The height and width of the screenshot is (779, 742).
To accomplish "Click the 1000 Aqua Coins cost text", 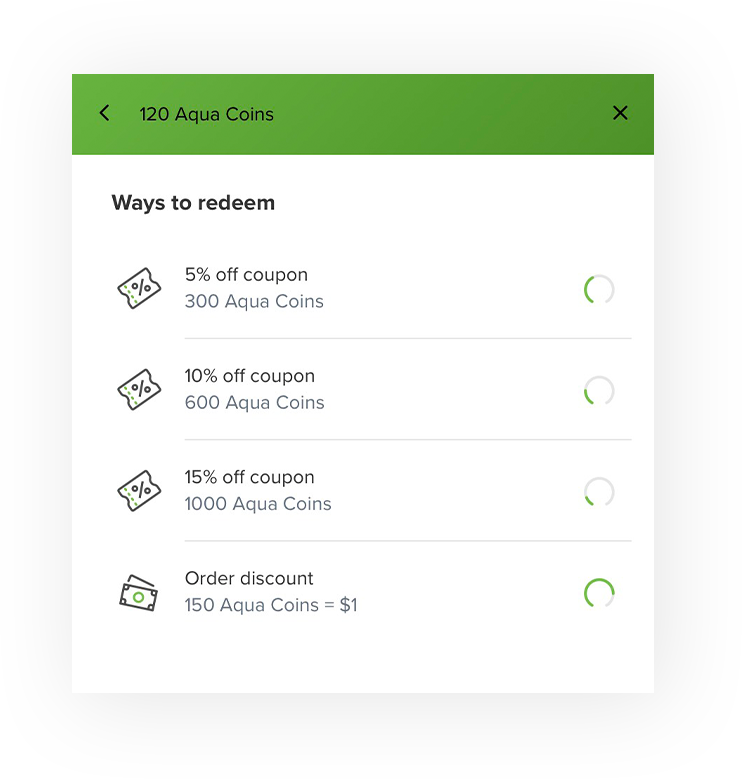I will [x=258, y=504].
